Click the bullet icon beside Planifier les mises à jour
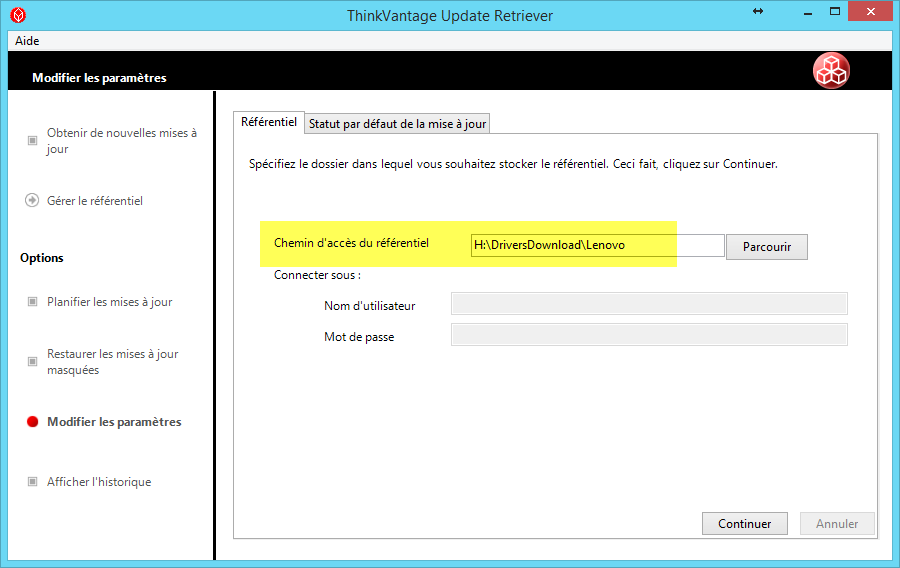Image resolution: width=900 pixels, height=568 pixels. point(33,302)
